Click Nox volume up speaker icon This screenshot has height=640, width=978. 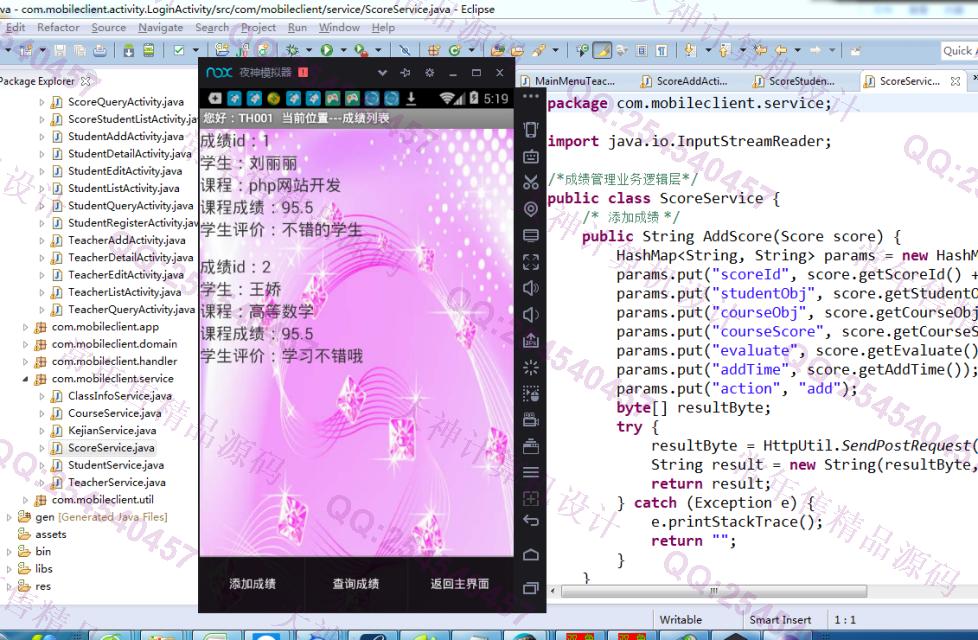[x=531, y=288]
